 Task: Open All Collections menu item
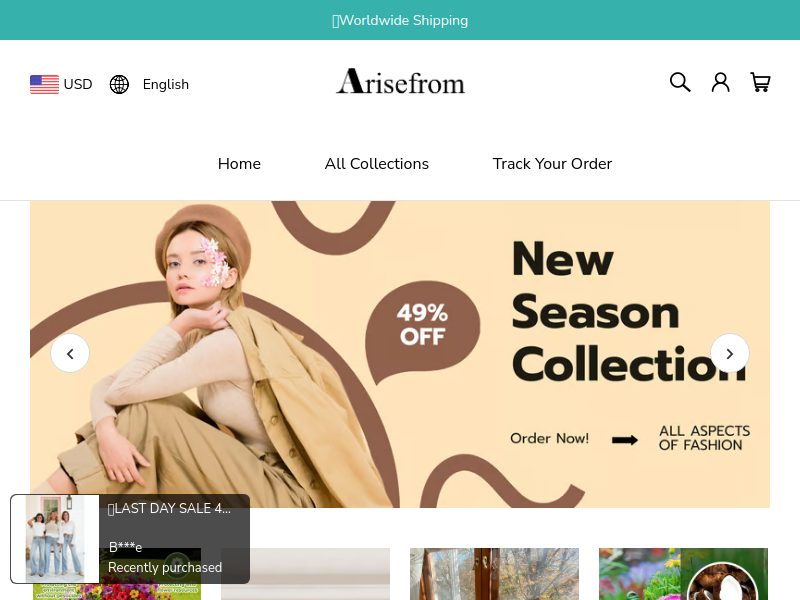coord(377,164)
